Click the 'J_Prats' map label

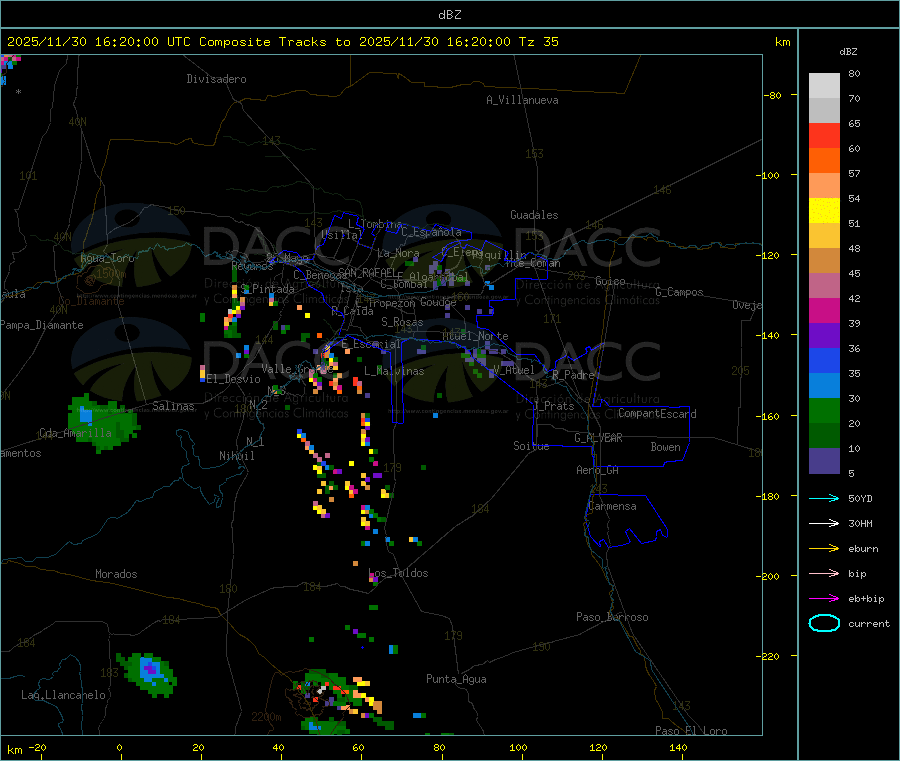coord(554,405)
